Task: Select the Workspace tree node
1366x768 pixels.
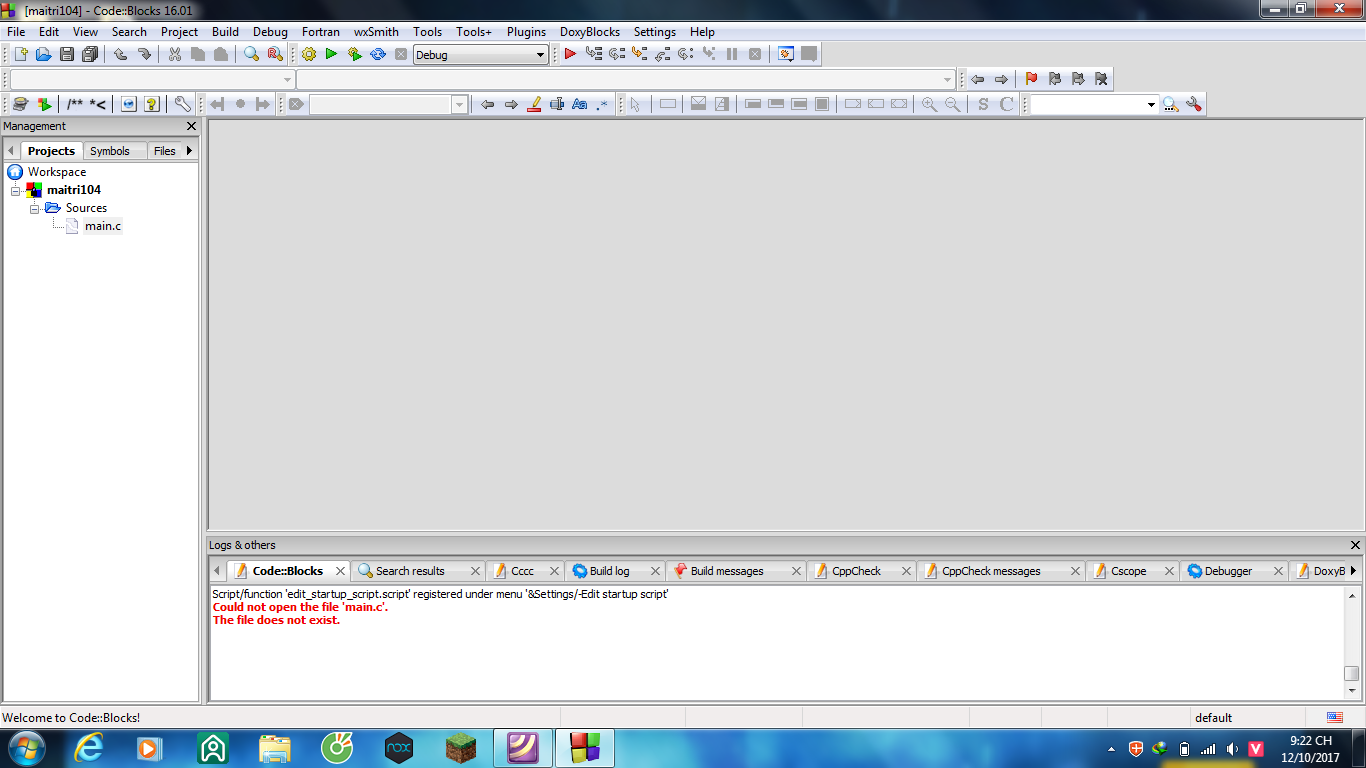Action: (57, 172)
